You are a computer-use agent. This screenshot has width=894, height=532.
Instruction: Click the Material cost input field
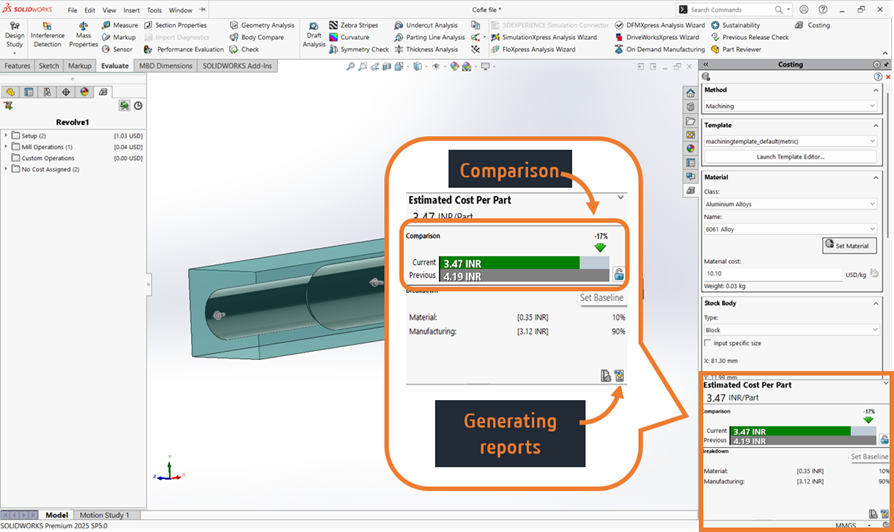pos(773,274)
